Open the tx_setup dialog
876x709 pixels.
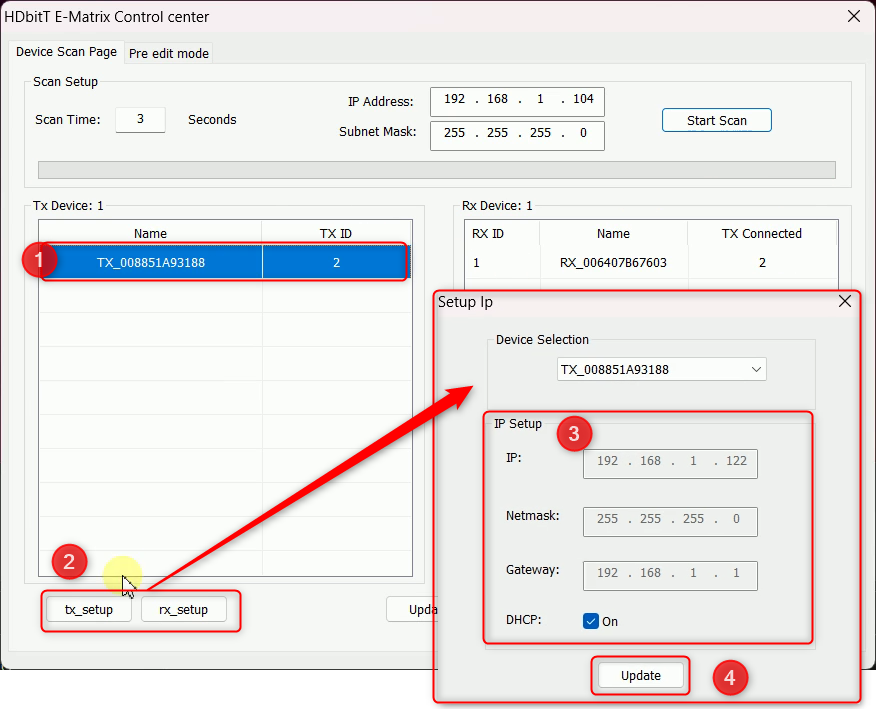click(x=88, y=610)
